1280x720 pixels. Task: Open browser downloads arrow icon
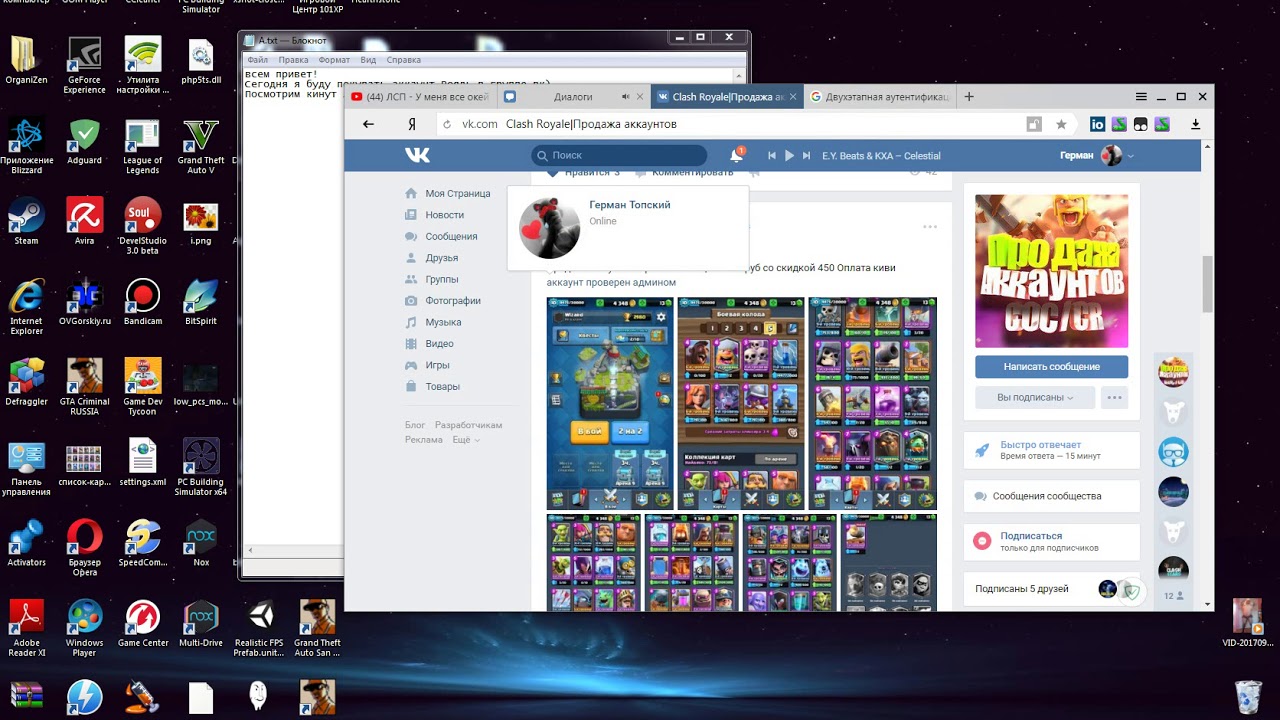click(1195, 124)
